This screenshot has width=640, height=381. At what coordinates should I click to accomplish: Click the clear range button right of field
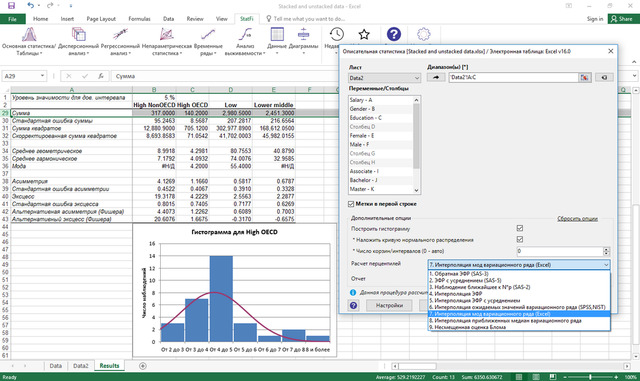(604, 77)
